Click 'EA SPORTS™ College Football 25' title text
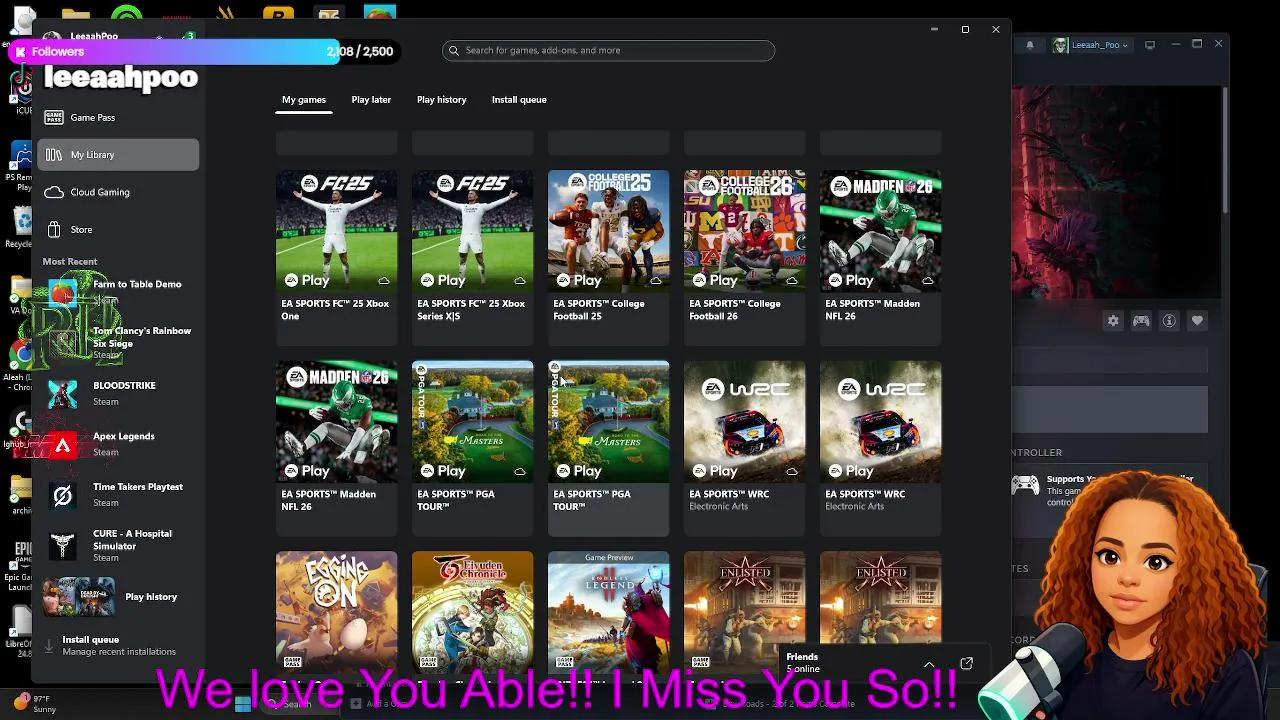1280x720 pixels. point(599,310)
